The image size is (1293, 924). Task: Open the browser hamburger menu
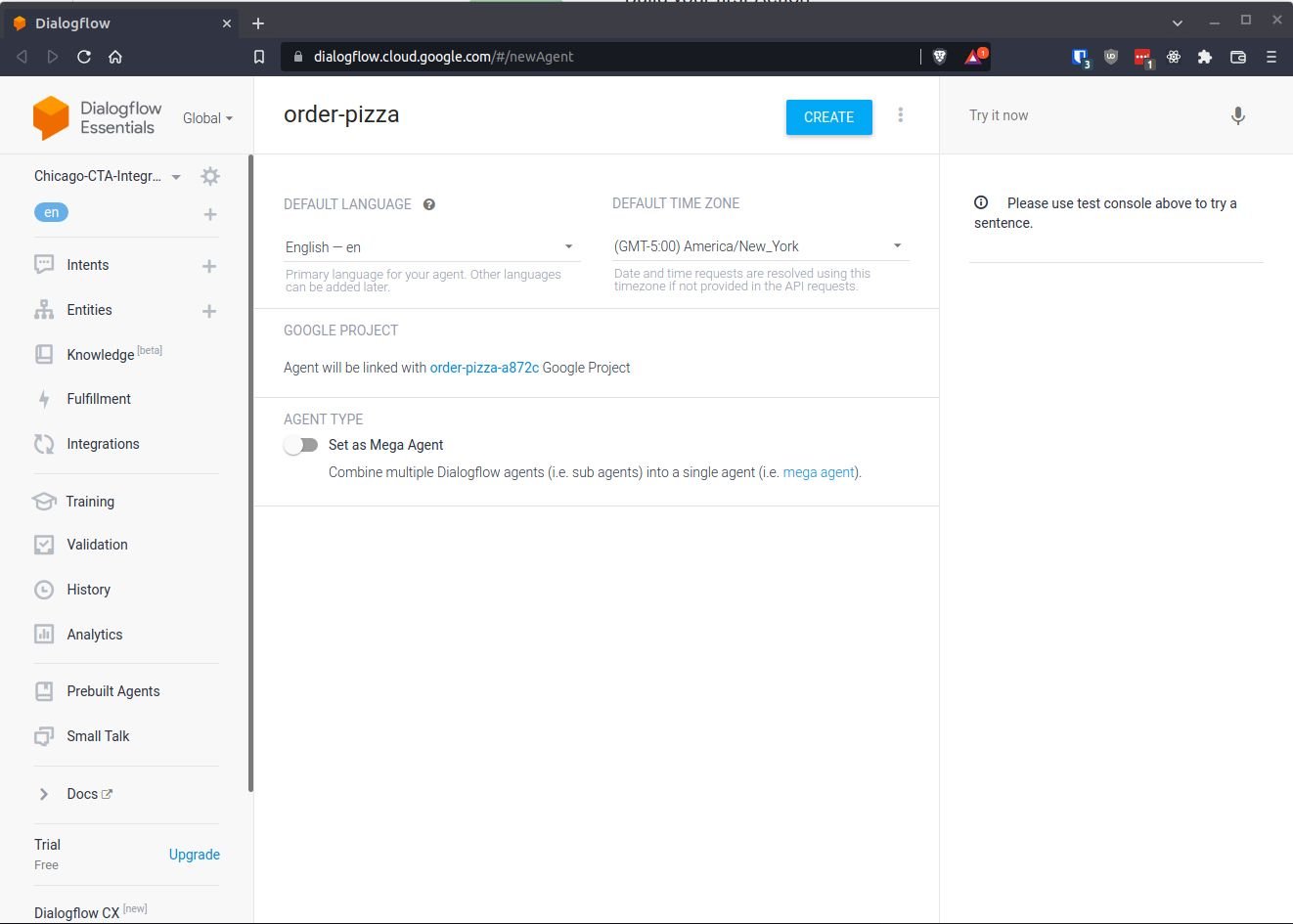(1271, 57)
